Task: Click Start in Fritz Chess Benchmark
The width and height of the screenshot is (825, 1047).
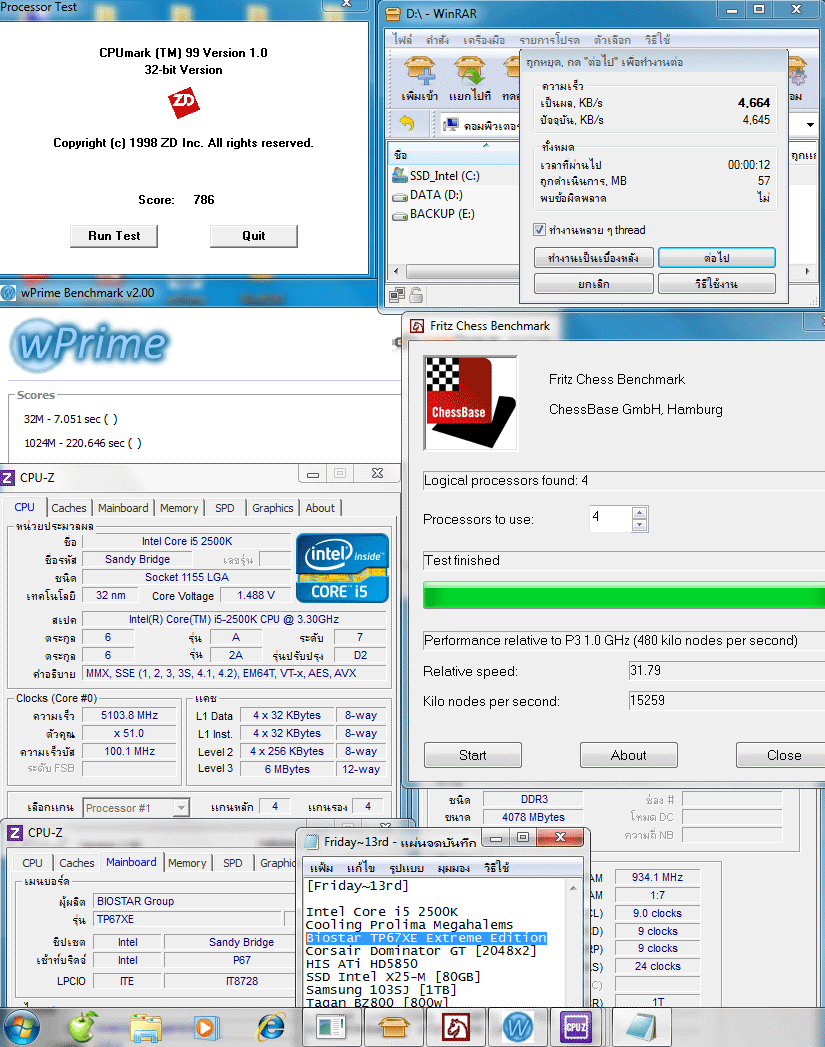Action: (x=473, y=755)
